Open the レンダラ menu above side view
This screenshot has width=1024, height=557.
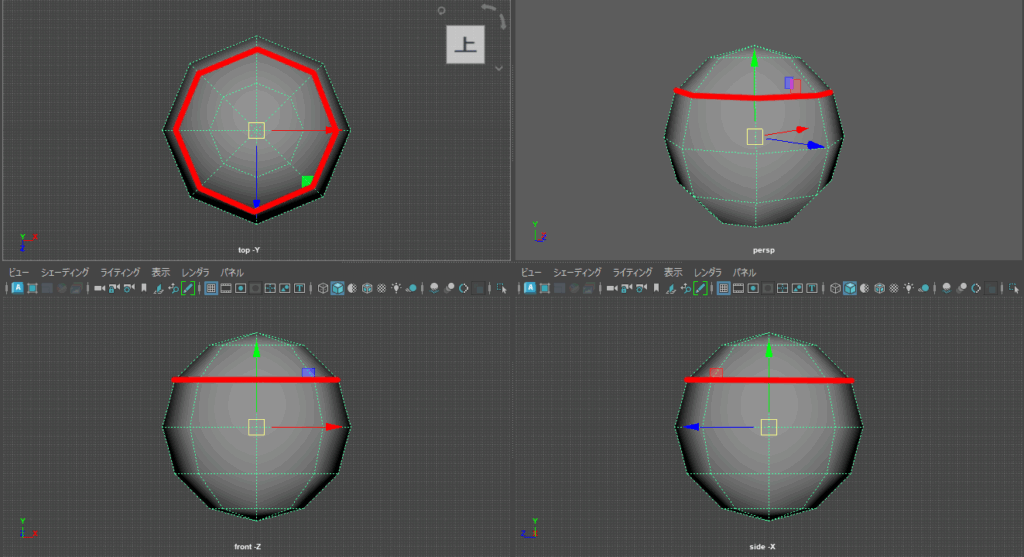(707, 272)
